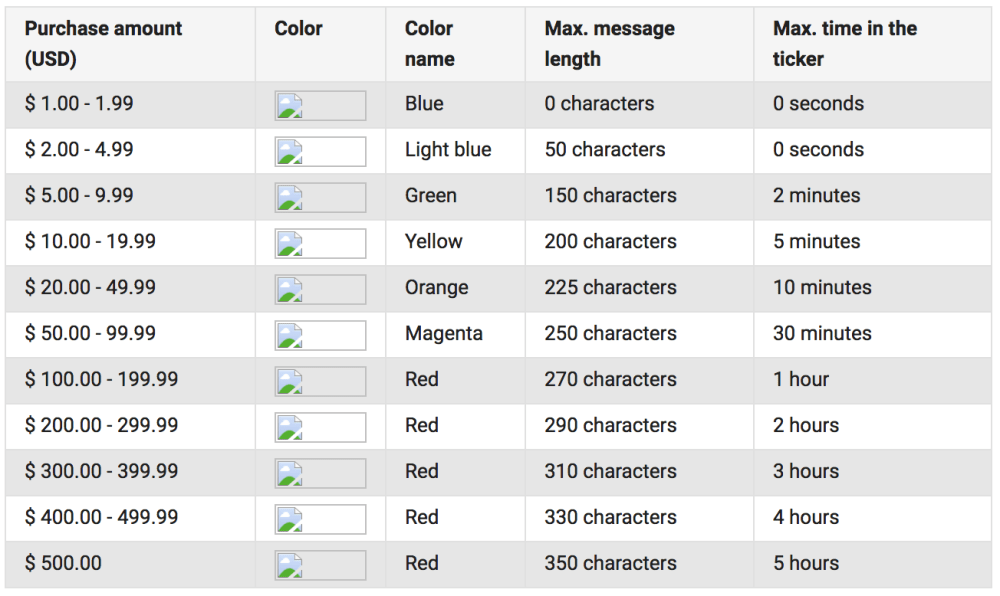Select the "5 hours" ticker time cell
1000x596 pixels.
tap(805, 563)
